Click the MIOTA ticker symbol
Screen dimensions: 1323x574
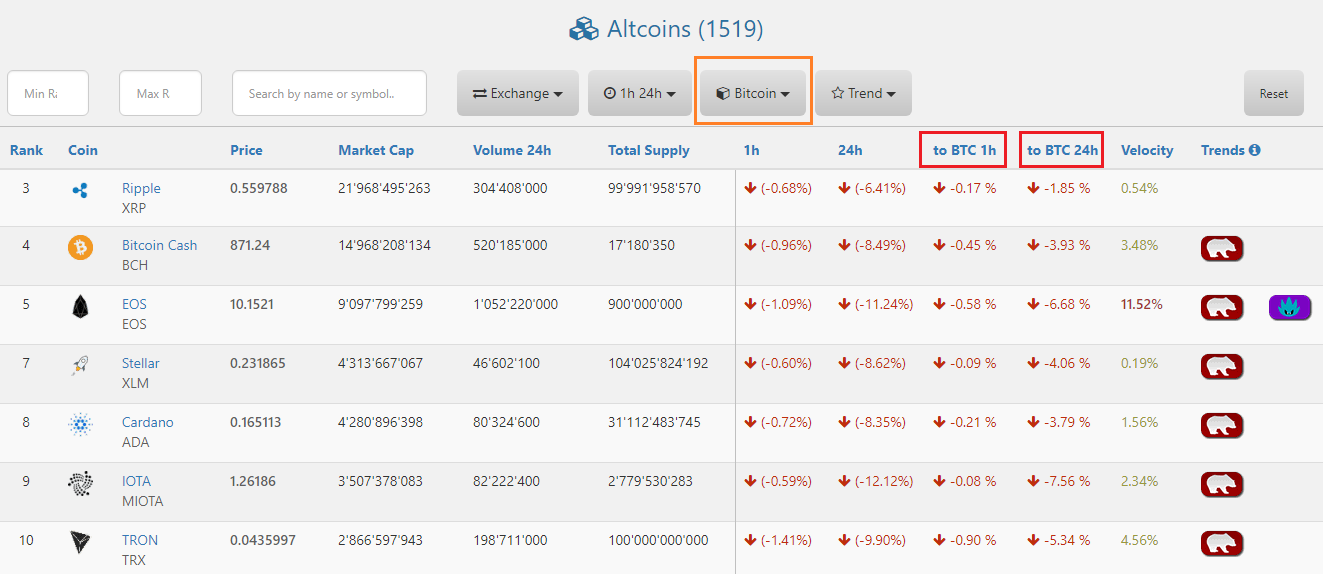[x=142, y=501]
